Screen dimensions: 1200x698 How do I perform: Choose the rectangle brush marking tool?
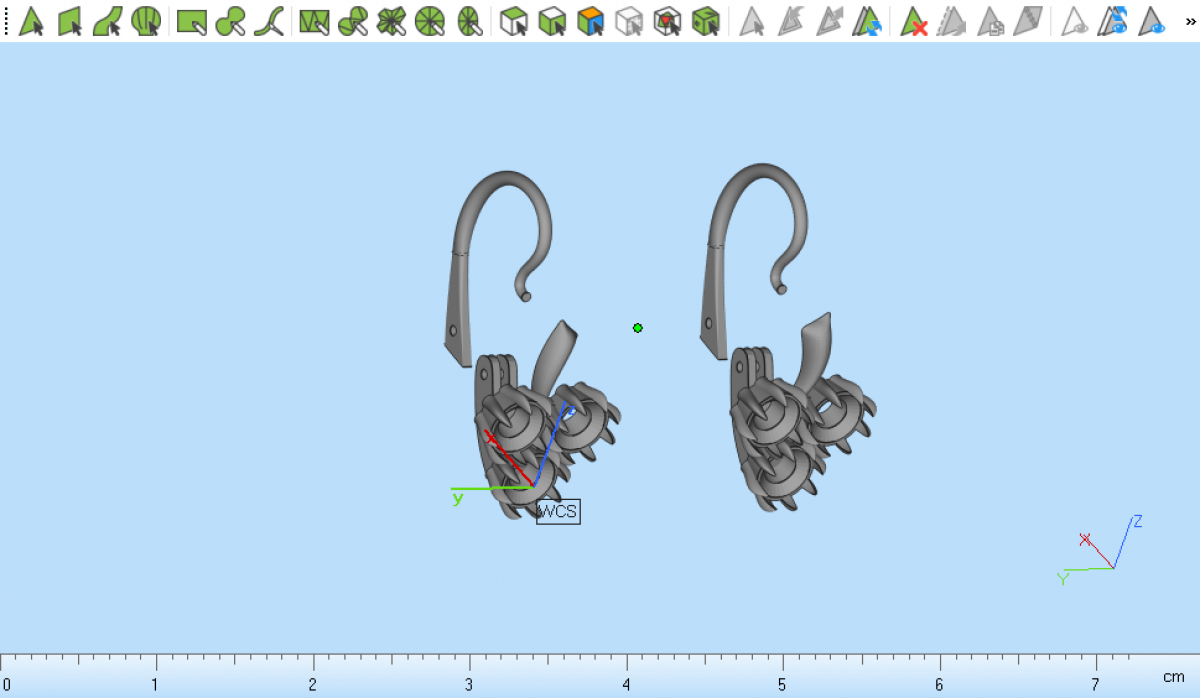tap(192, 21)
